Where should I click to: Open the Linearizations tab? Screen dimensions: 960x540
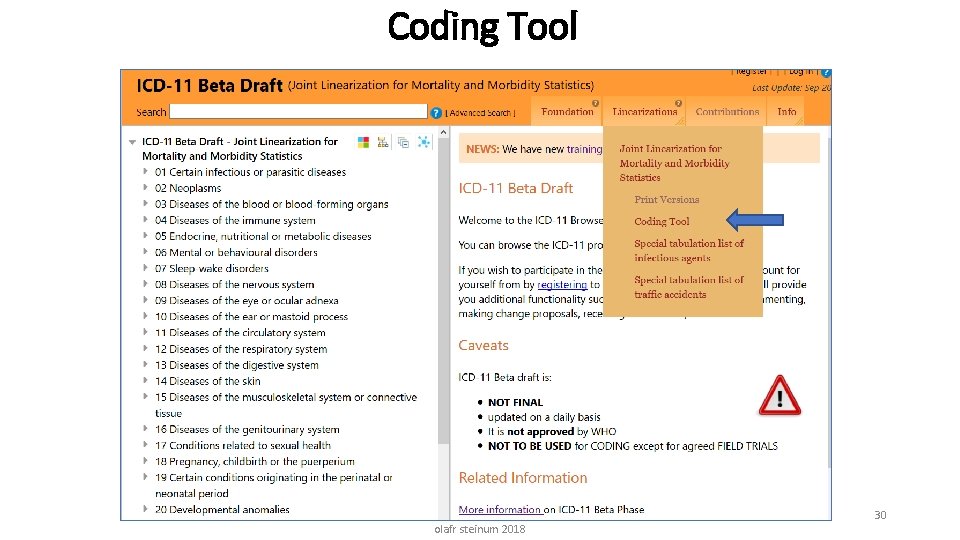coord(645,111)
